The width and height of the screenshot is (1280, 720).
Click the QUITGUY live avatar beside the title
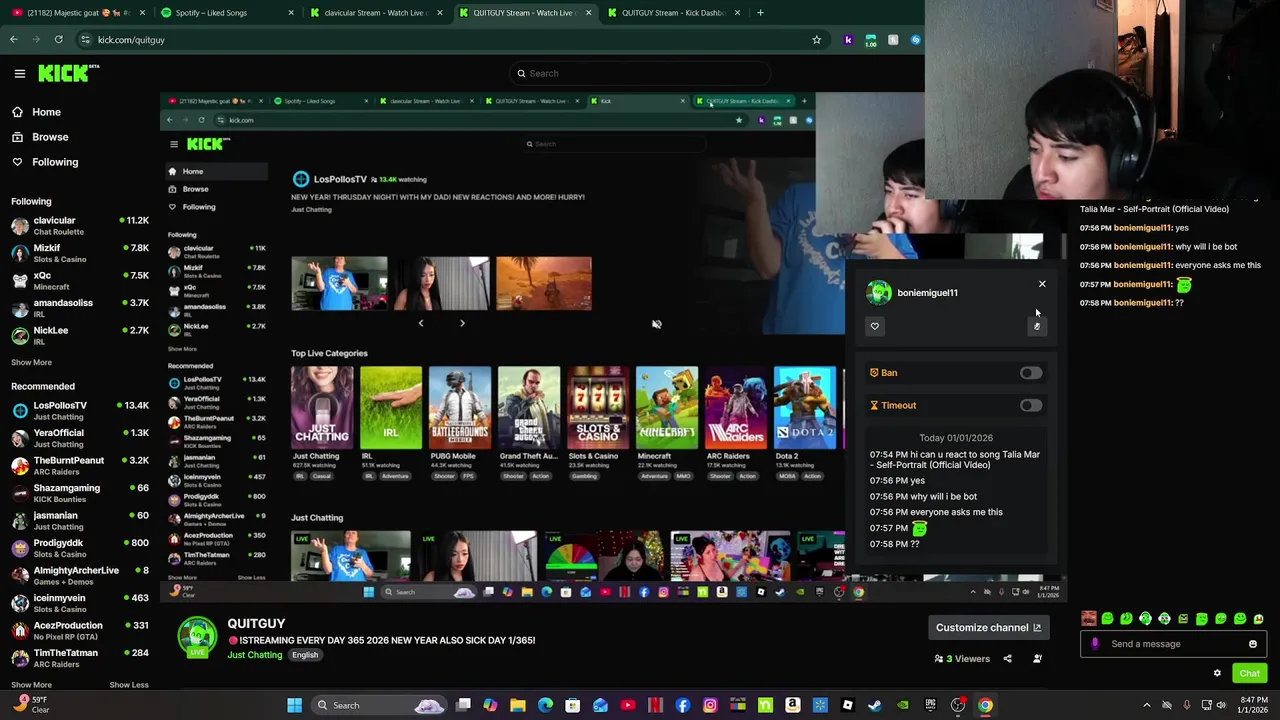pyautogui.click(x=197, y=639)
